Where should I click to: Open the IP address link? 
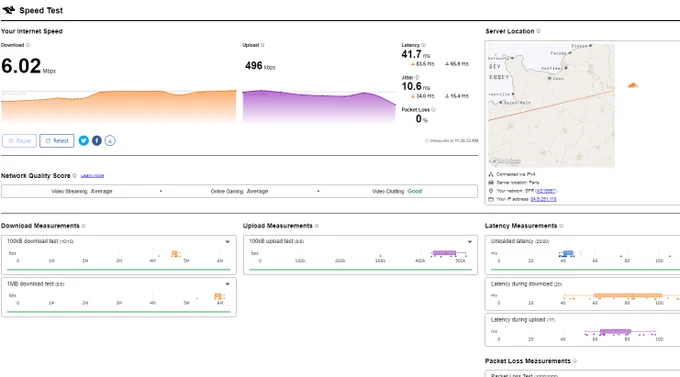click(543, 199)
